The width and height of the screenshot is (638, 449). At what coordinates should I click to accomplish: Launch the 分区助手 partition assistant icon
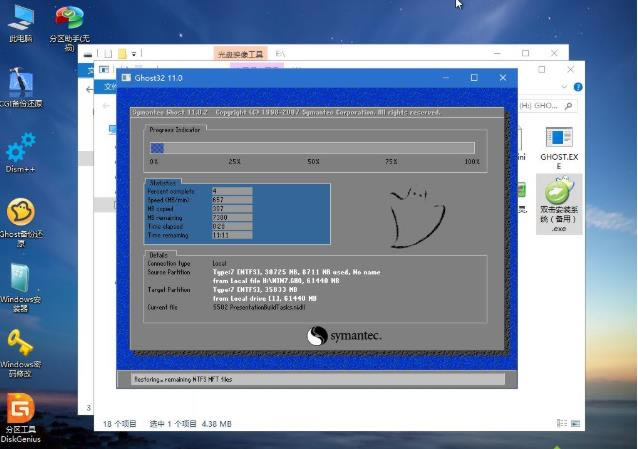pyautogui.click(x=69, y=28)
